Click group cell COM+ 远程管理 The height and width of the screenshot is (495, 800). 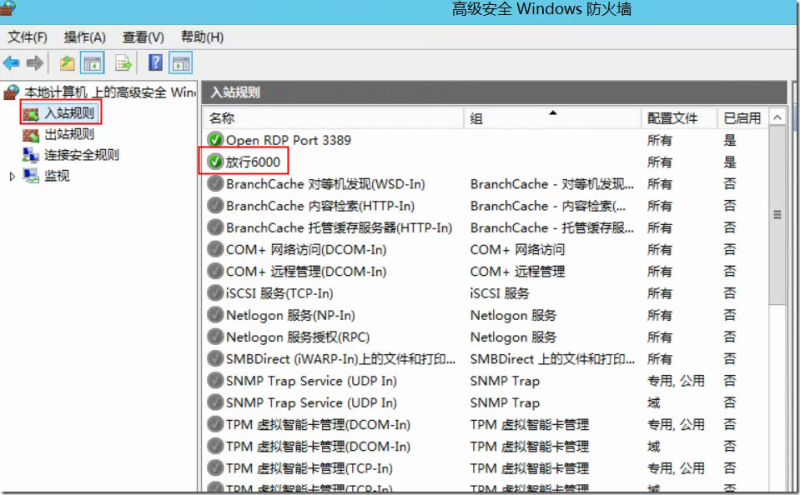517,271
